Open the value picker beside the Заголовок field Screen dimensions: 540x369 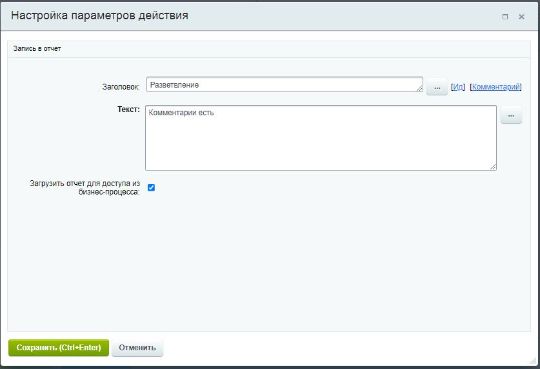[x=437, y=88]
